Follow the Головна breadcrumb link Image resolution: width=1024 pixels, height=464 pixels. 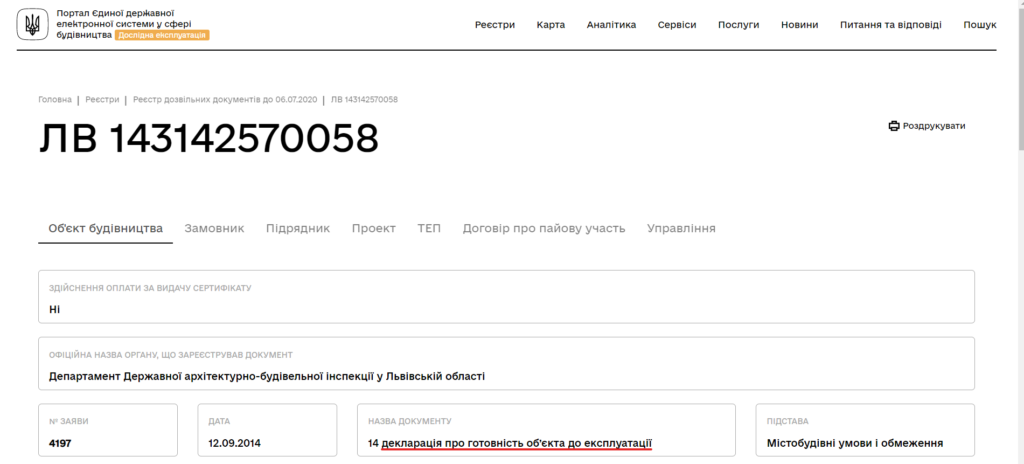pyautogui.click(x=55, y=100)
